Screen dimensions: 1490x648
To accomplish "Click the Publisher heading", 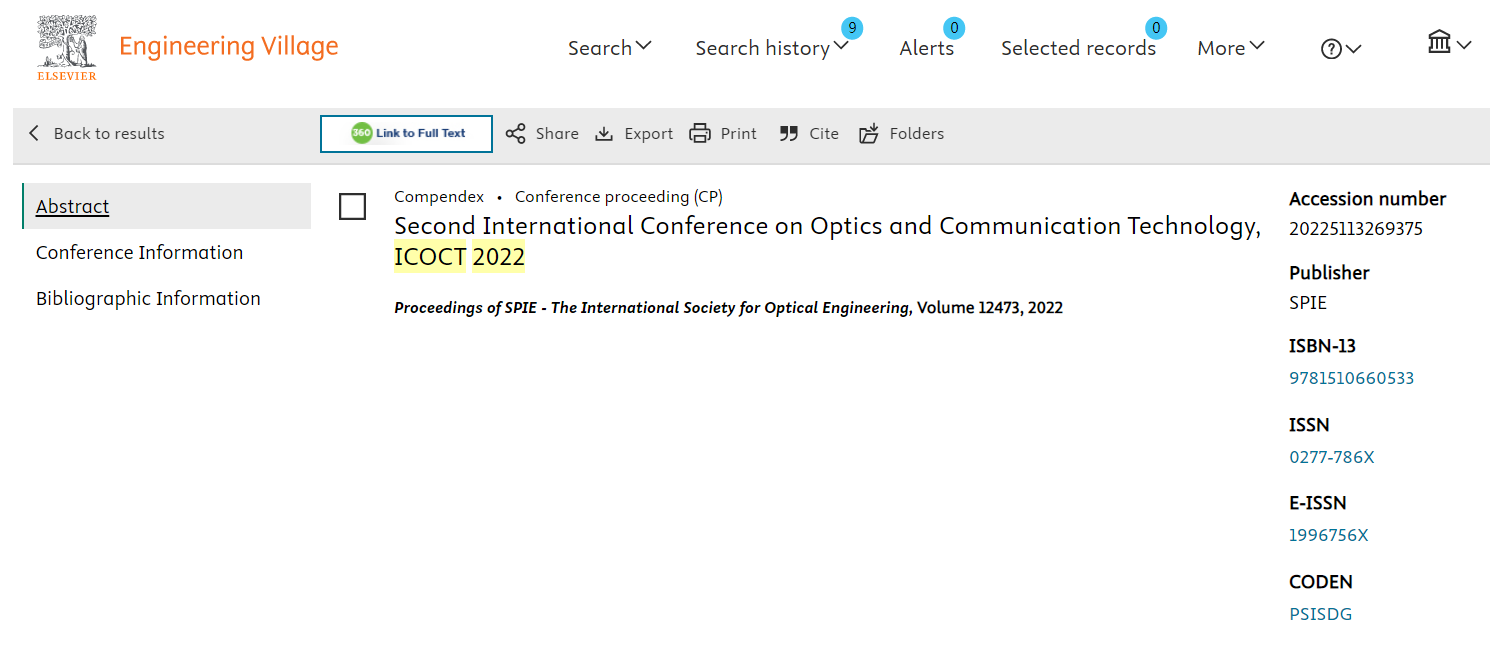I will pyautogui.click(x=1329, y=273).
